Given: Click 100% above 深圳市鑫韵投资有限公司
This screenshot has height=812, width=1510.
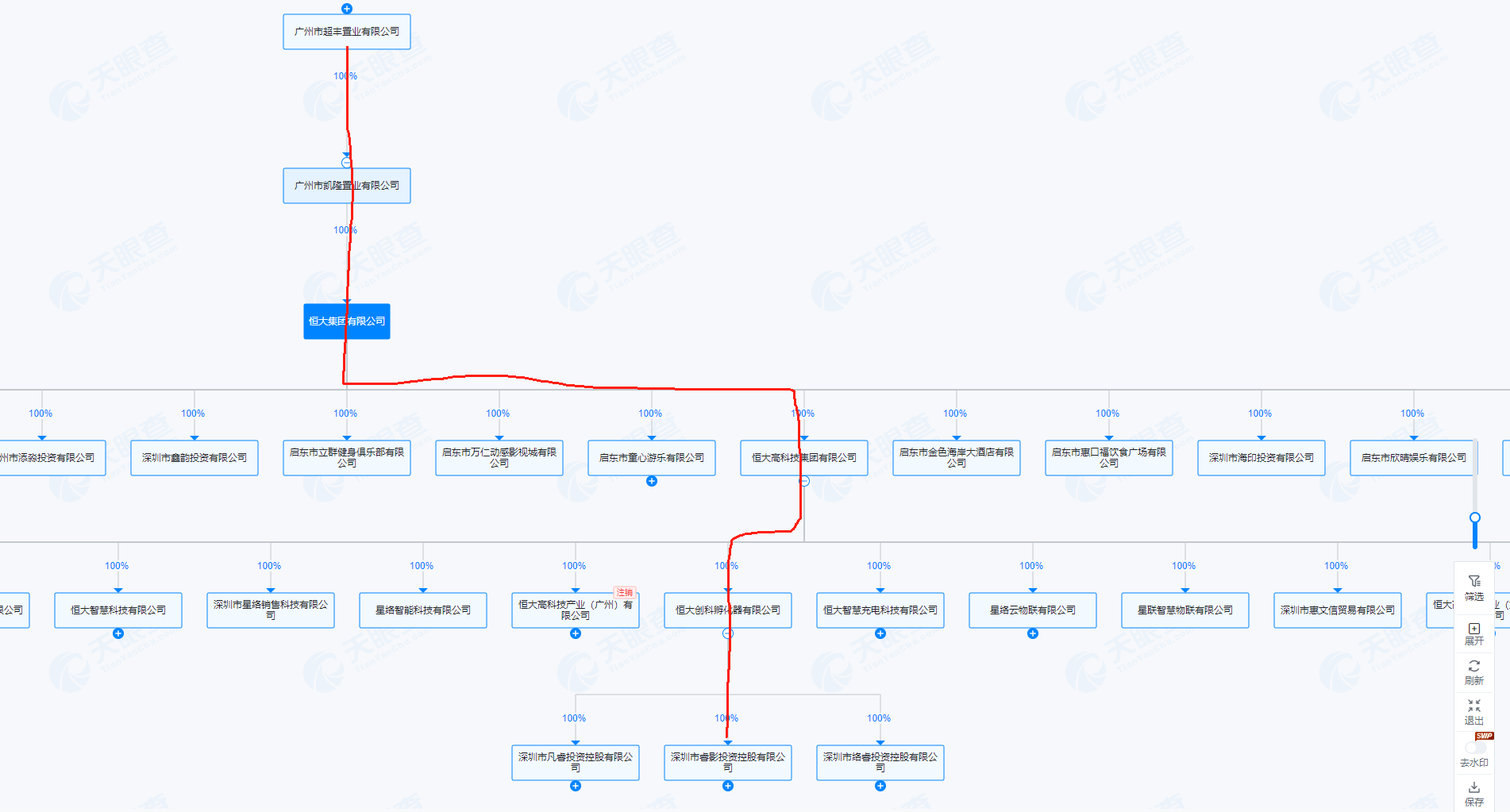Looking at the screenshot, I should [193, 414].
